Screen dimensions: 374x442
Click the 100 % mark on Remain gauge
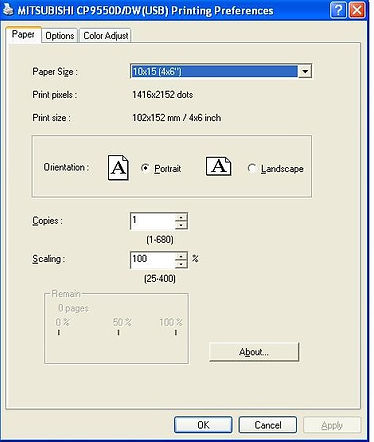(x=171, y=322)
